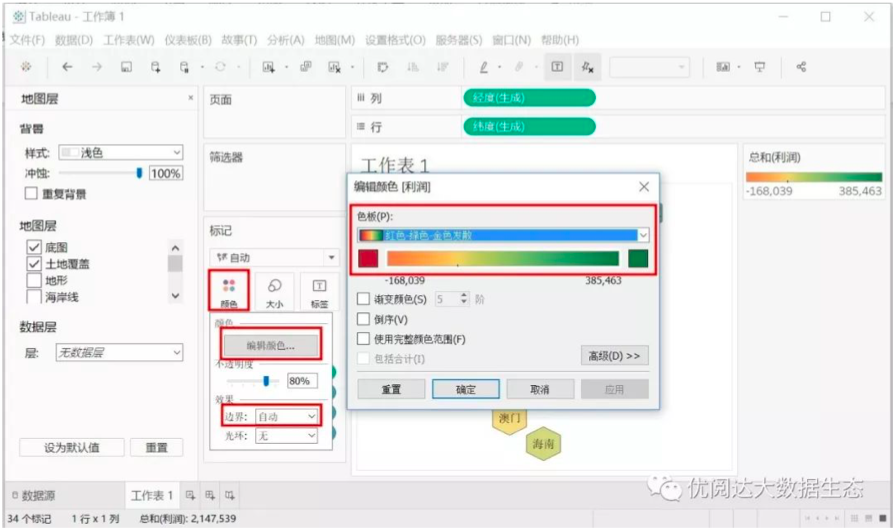Image resolution: width=894 pixels, height=531 pixels.
Task: Enable the stepped color (渐变颜色) checkbox
Action: coord(364,299)
